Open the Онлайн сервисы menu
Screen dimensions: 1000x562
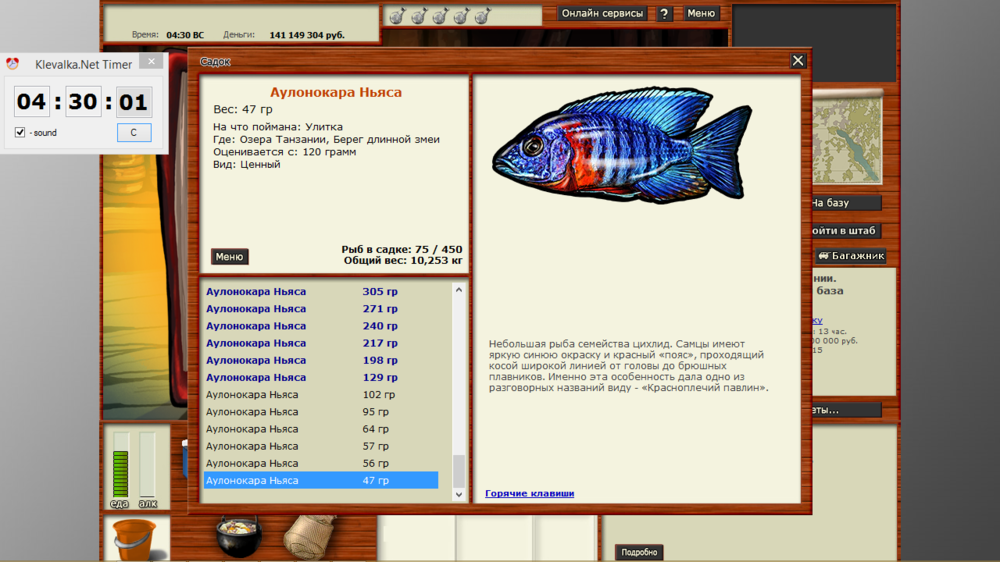pyautogui.click(x=602, y=14)
